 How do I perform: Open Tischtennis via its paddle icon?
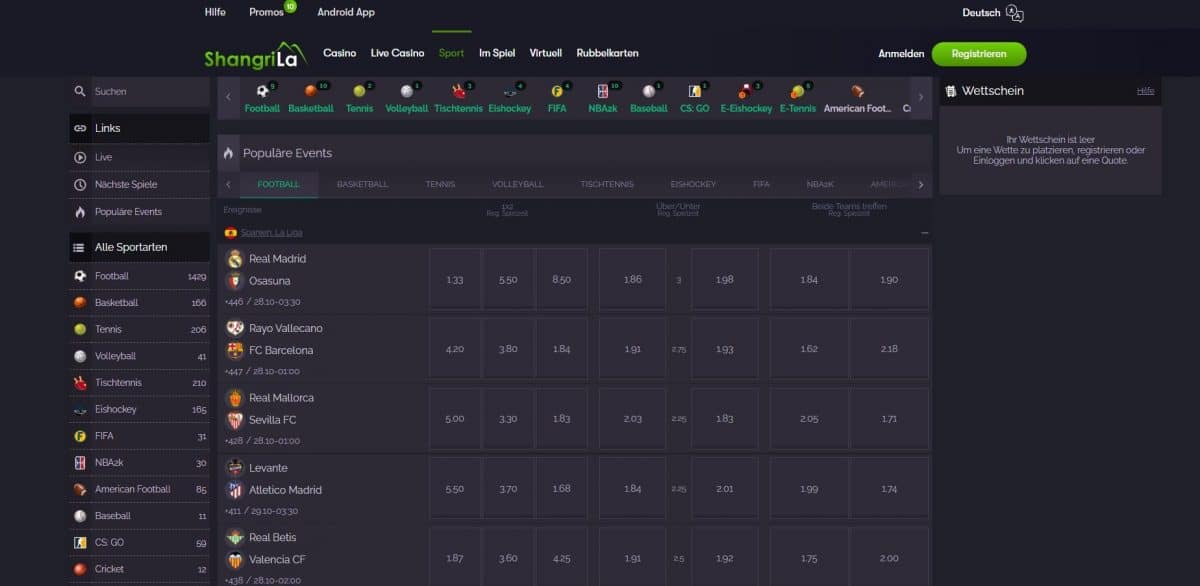point(457,92)
